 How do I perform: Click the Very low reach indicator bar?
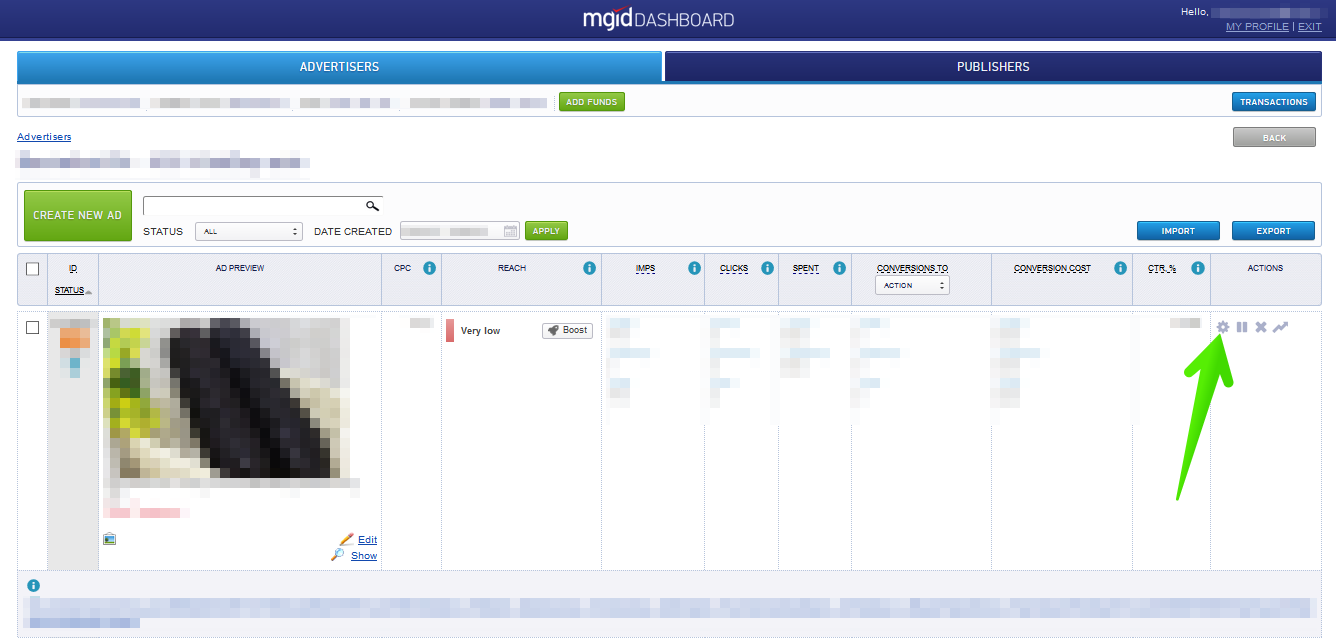[450, 331]
